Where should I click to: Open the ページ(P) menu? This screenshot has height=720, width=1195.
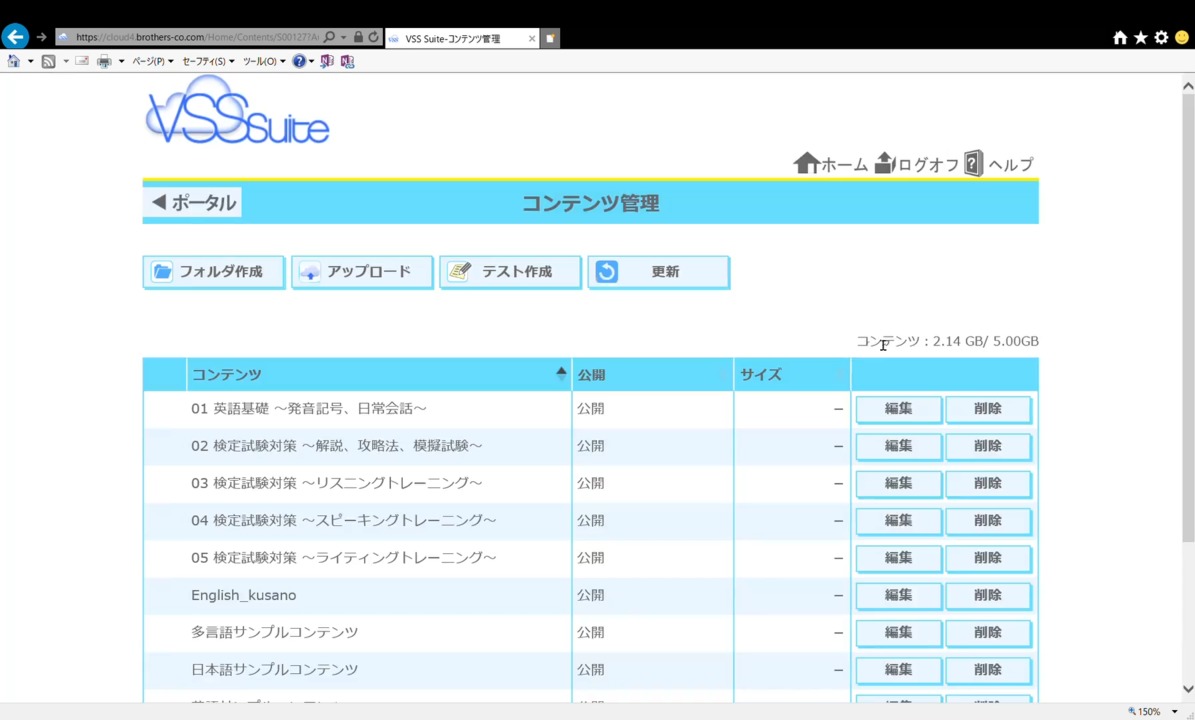(x=152, y=61)
